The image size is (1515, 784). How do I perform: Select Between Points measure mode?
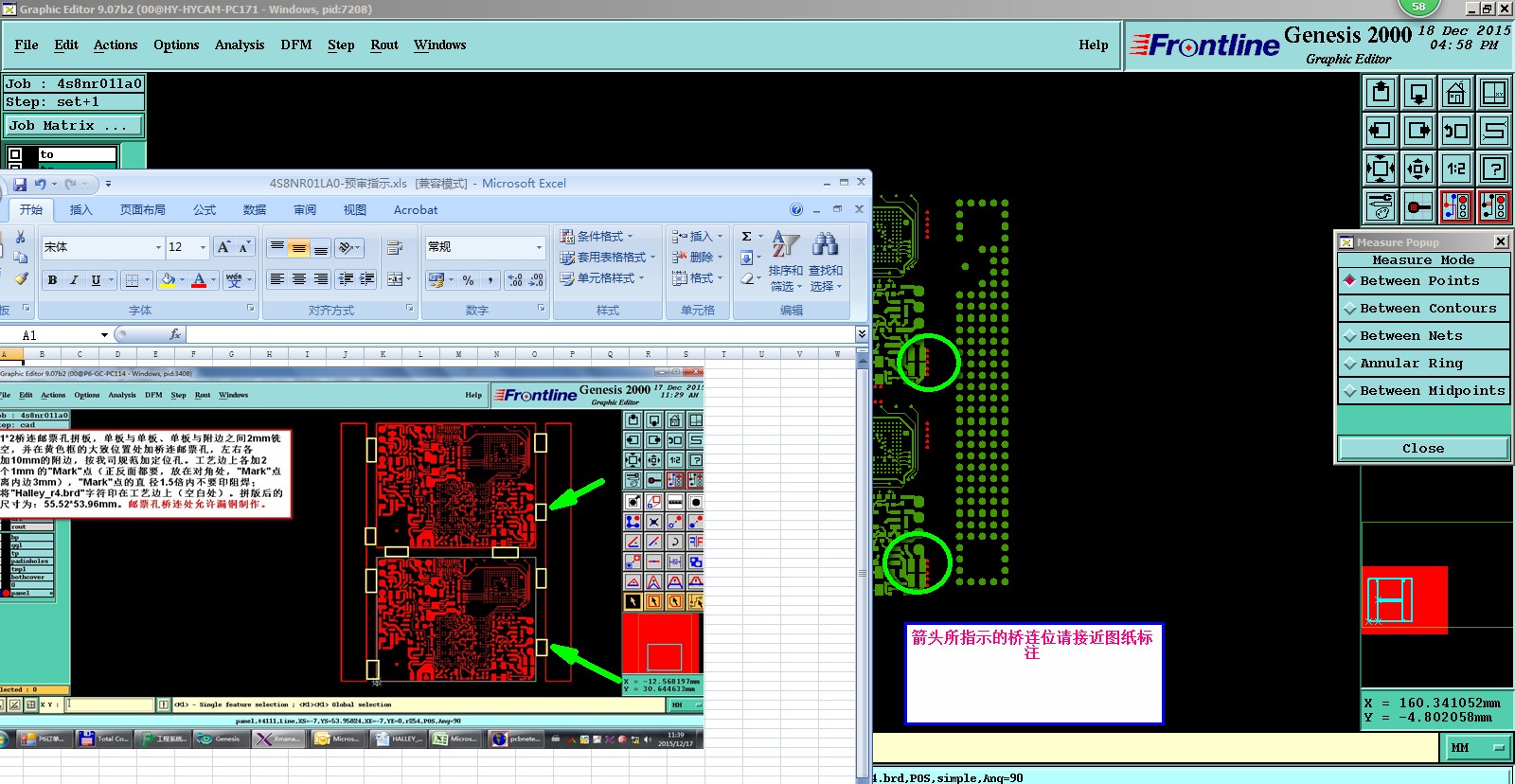tap(1423, 281)
